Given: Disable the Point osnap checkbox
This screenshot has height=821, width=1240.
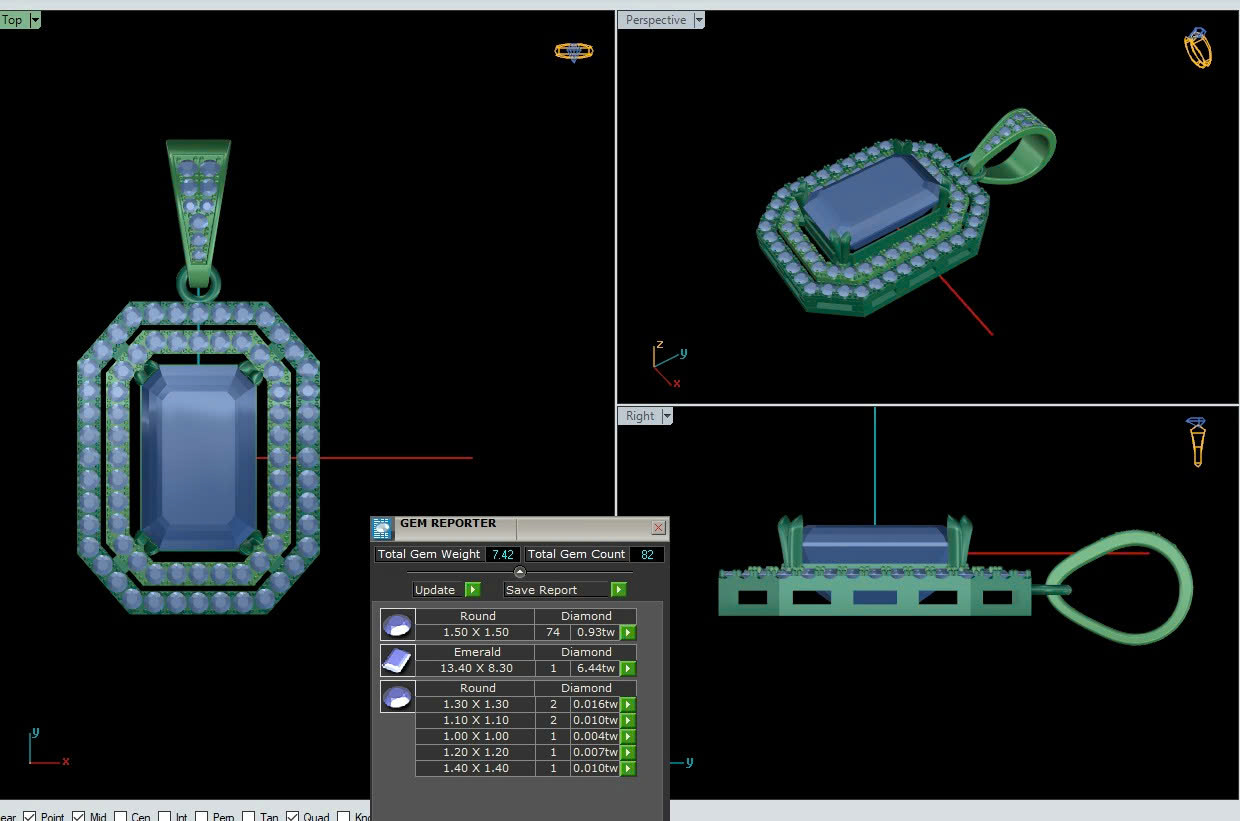Looking at the screenshot, I should click(30, 816).
